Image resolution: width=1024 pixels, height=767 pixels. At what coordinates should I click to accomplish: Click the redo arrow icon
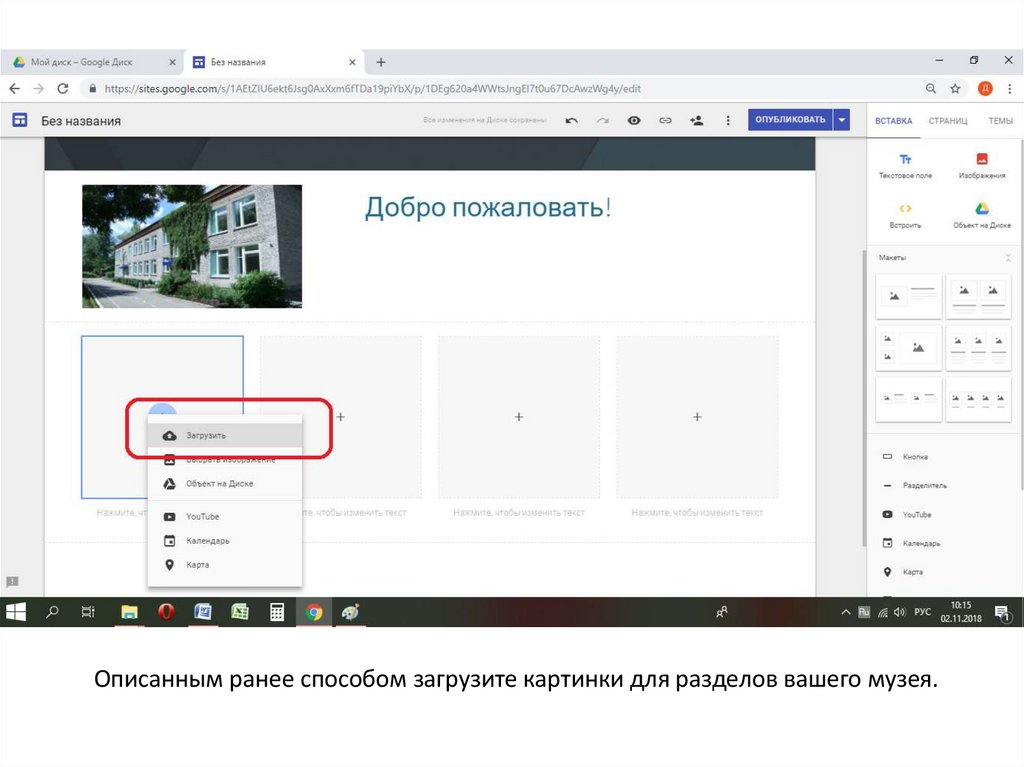click(x=602, y=120)
